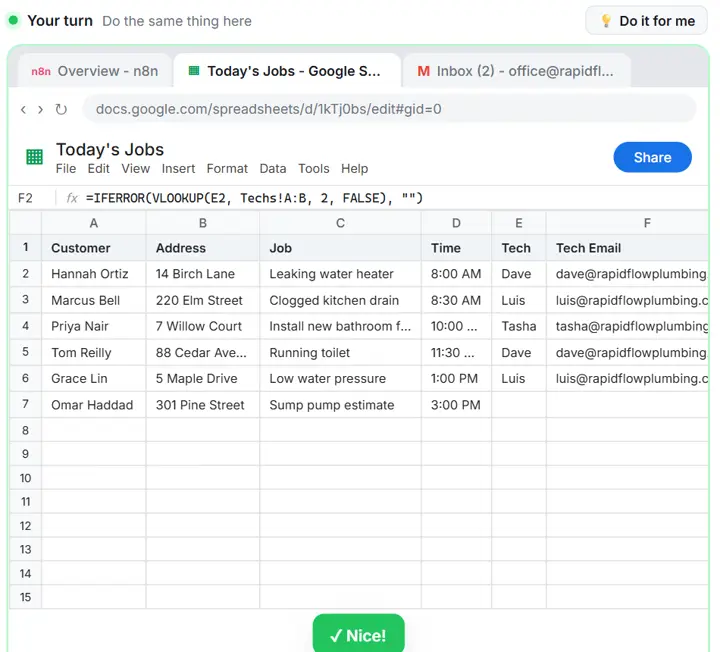
Task: Click the 1:00 PM time cell
Action: tap(456, 379)
